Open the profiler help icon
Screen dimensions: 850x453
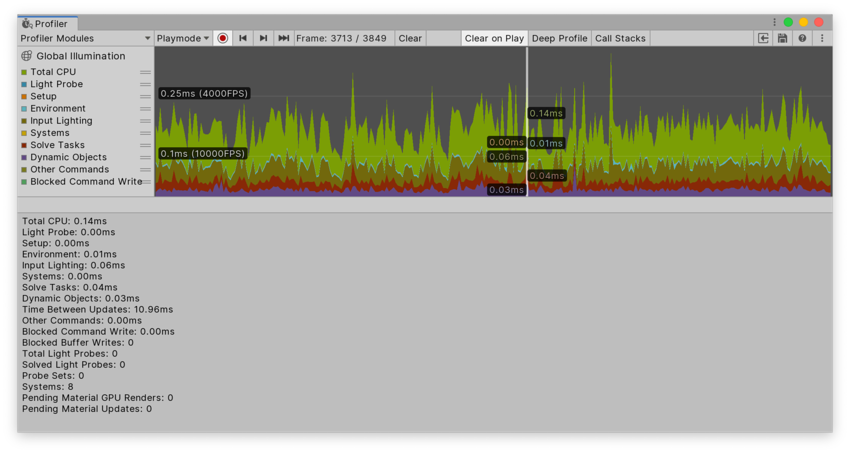(802, 38)
